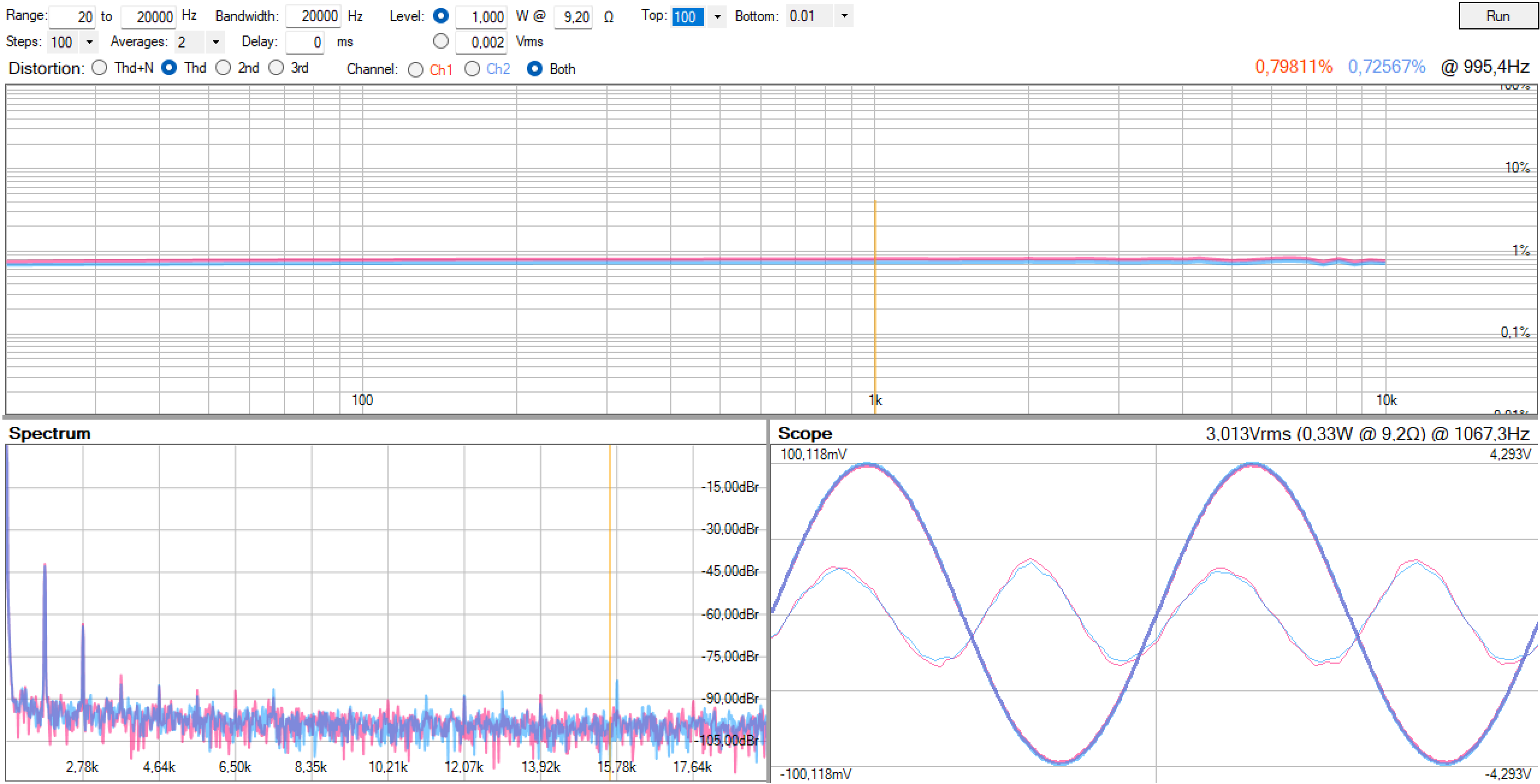Choose 2nd harmonic distortion option
The height and width of the screenshot is (784, 1540).
224,68
